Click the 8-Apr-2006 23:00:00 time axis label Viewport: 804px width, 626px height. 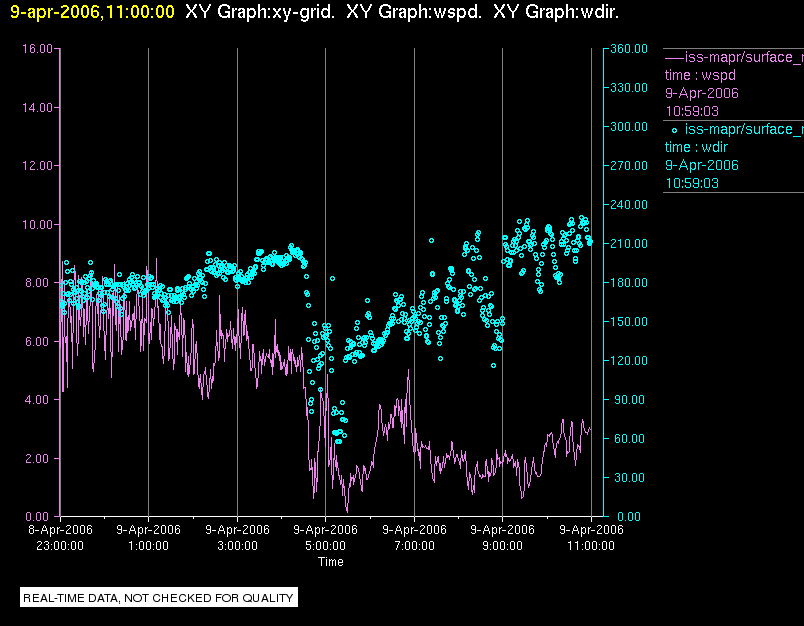tap(60, 537)
